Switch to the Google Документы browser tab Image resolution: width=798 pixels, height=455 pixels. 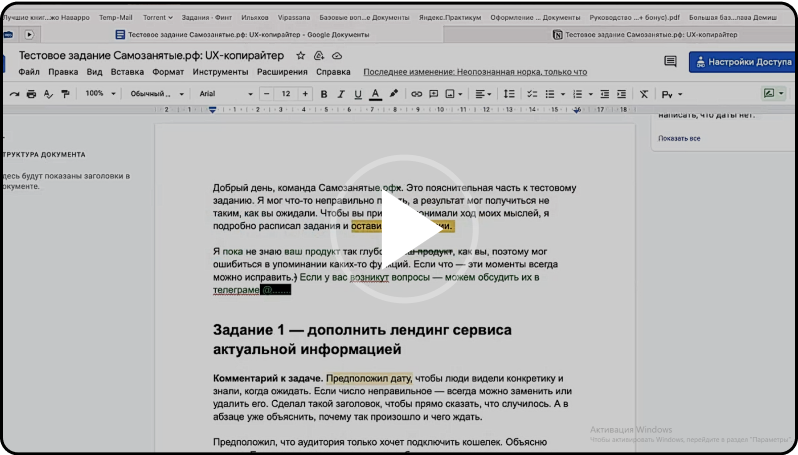click(242, 35)
